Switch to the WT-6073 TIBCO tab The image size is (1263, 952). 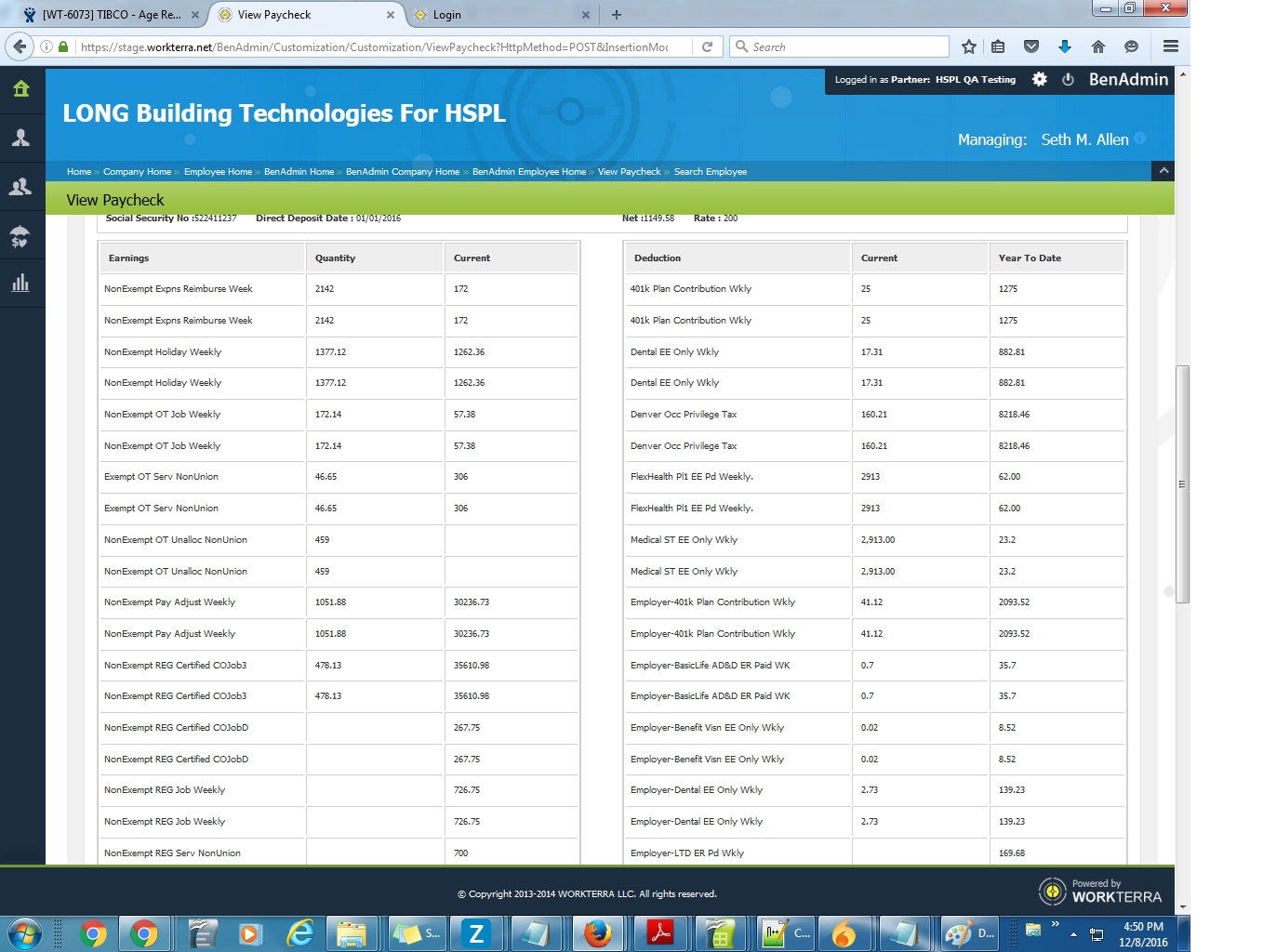pyautogui.click(x=112, y=15)
